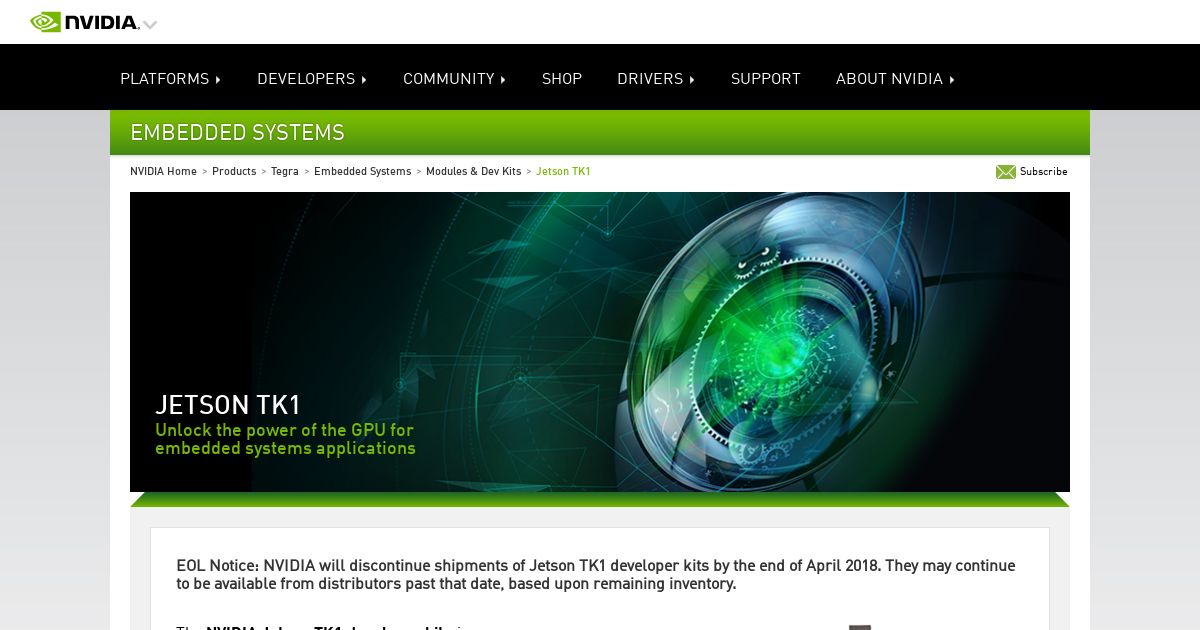Open the Products breadcrumb link
Screen dimensions: 1200x630
(234, 172)
